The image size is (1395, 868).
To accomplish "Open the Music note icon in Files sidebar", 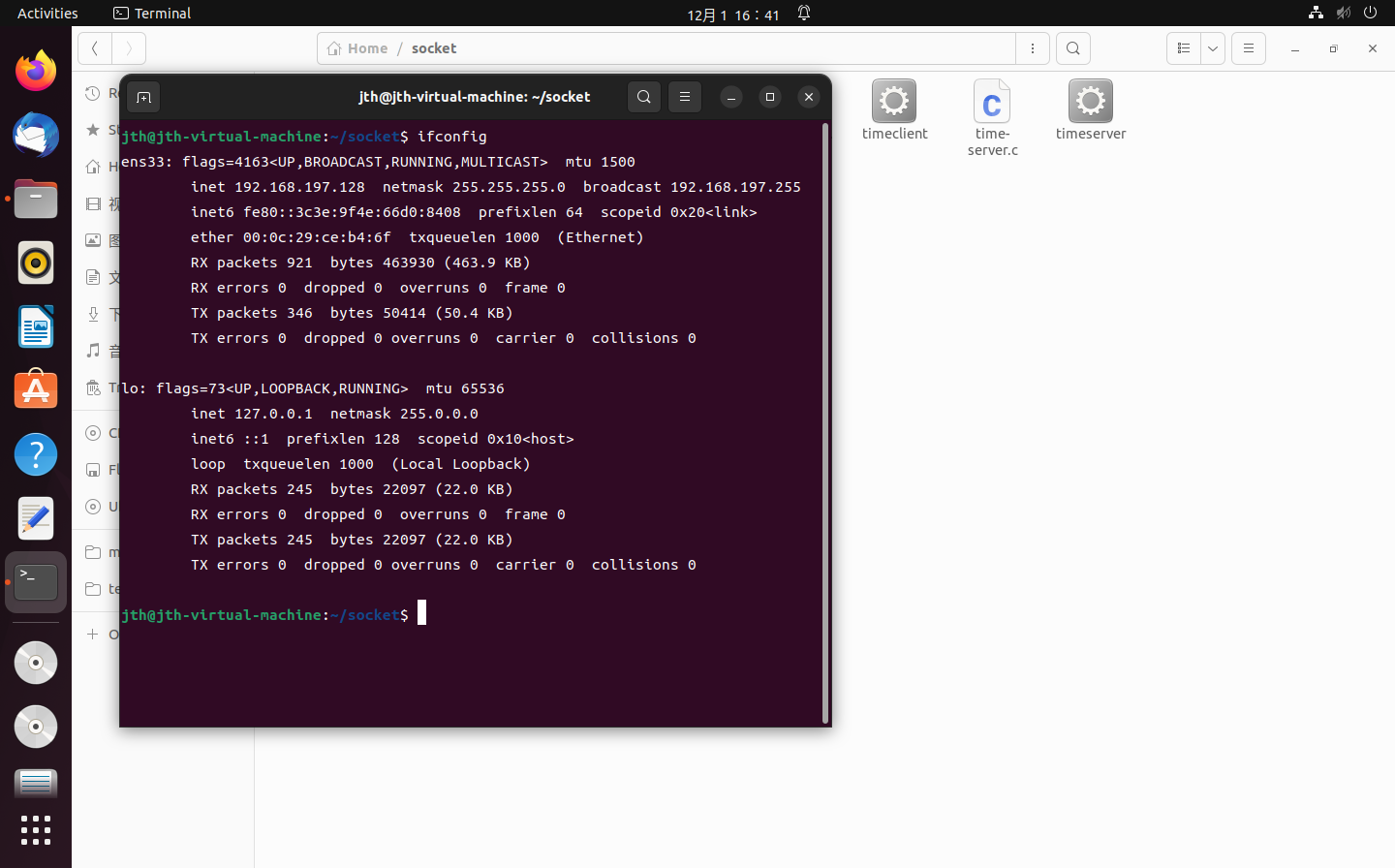I will pos(93,351).
